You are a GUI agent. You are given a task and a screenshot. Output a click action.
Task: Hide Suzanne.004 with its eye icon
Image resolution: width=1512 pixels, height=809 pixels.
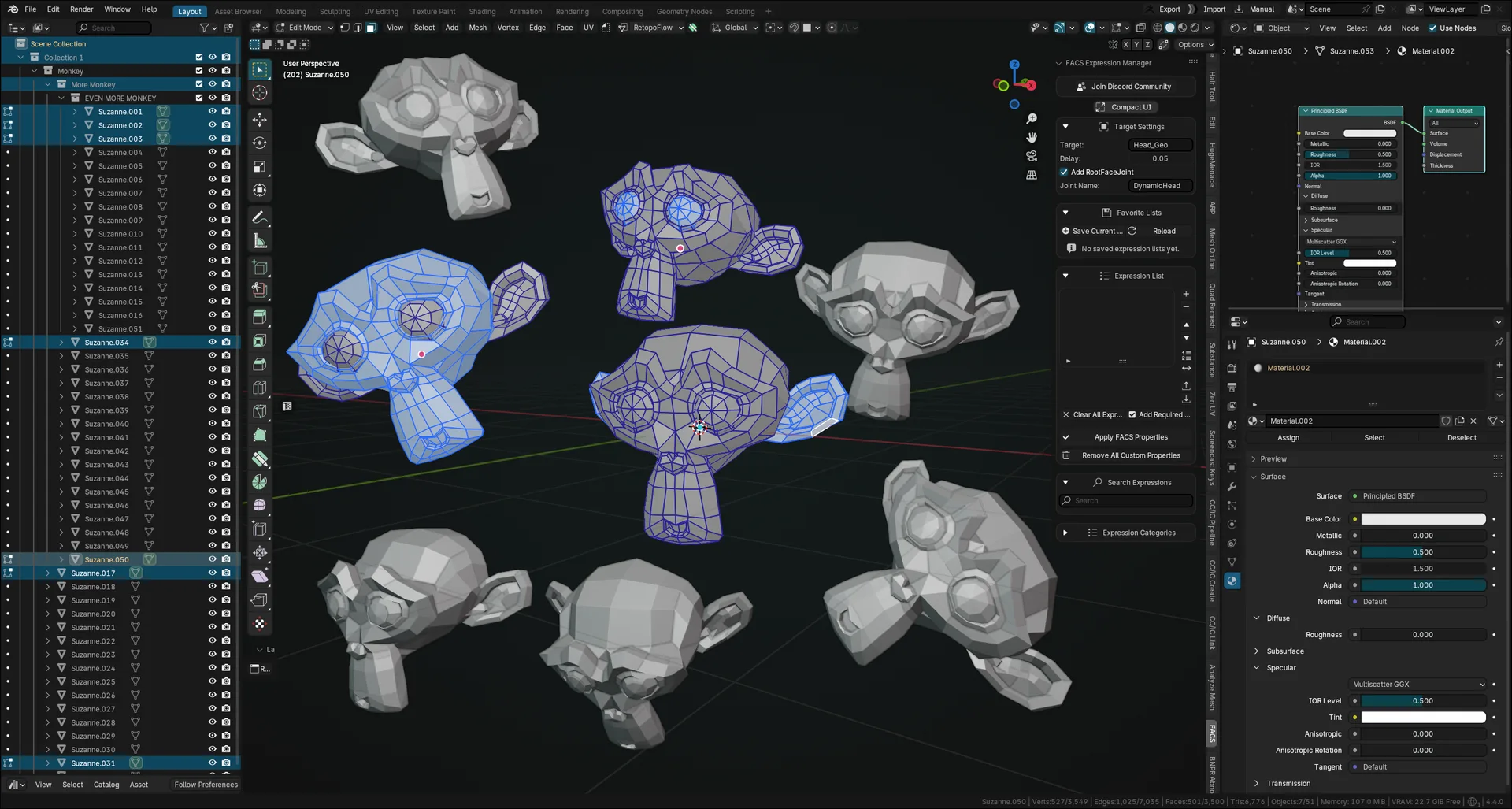(x=212, y=152)
